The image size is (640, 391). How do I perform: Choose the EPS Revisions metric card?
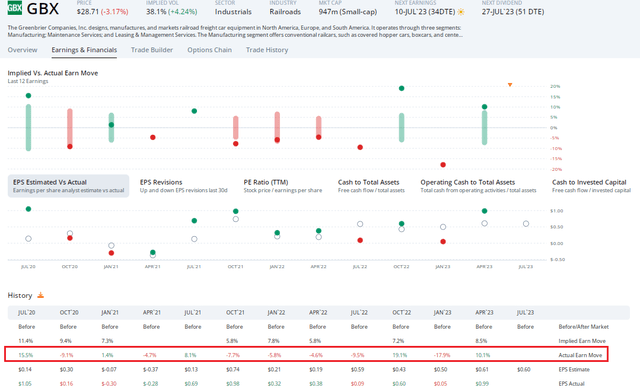tap(184, 186)
